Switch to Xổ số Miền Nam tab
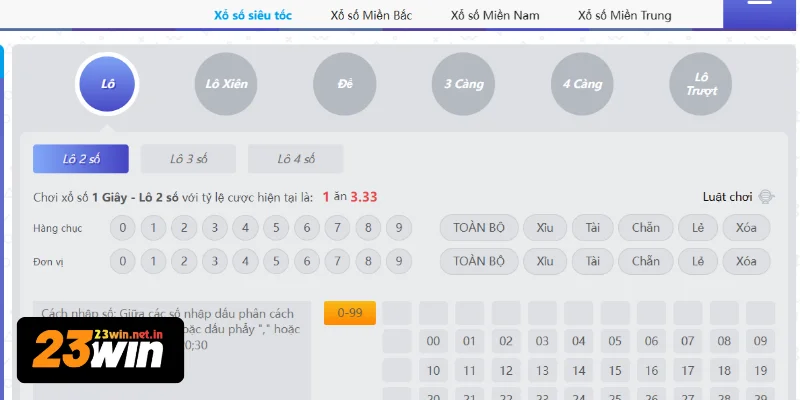 (x=495, y=15)
